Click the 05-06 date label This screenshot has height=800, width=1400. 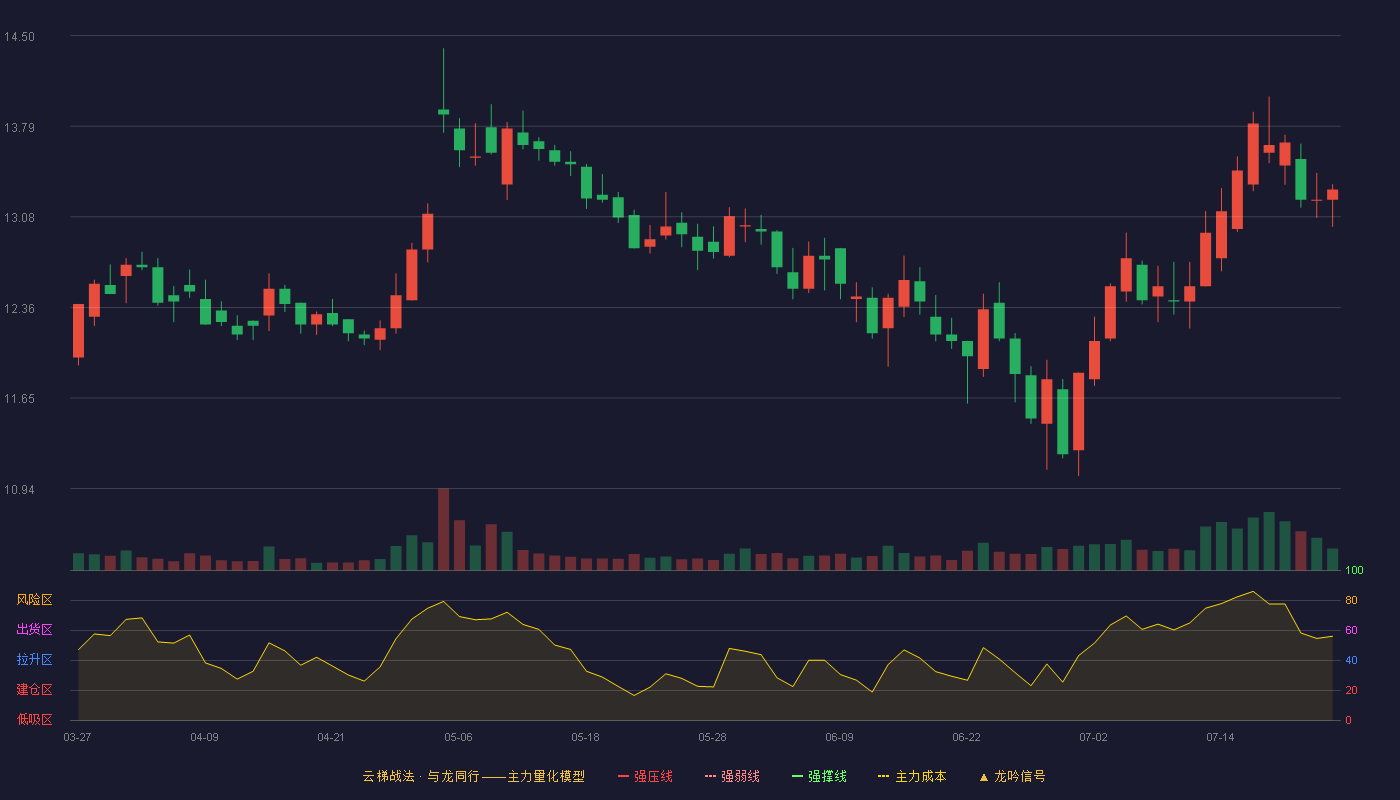coord(458,737)
